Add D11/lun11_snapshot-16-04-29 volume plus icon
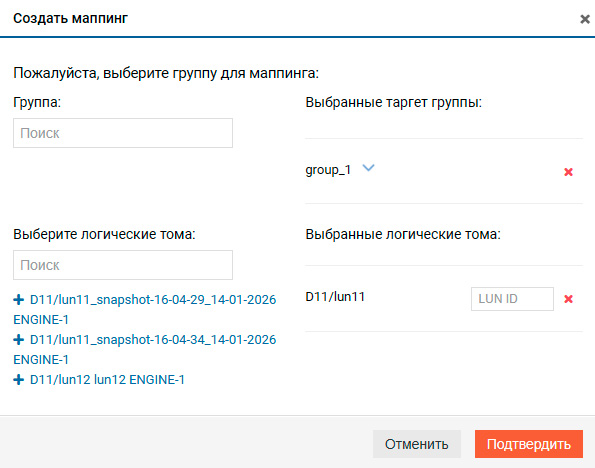595x468 pixels. point(18,299)
